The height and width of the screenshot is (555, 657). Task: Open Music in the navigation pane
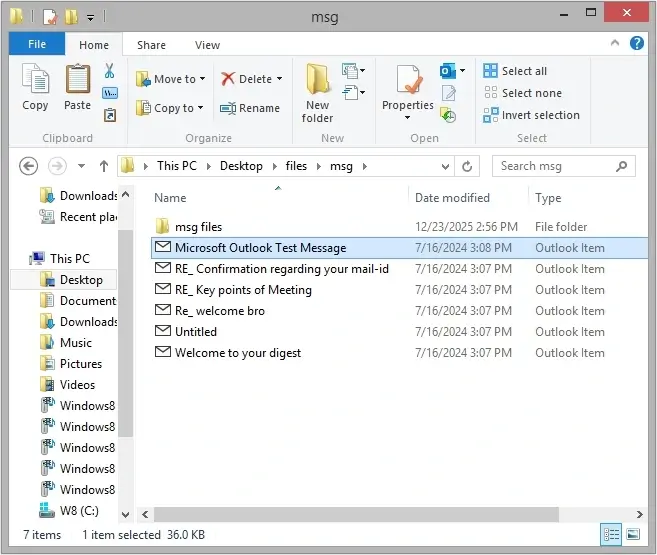[x=66, y=343]
